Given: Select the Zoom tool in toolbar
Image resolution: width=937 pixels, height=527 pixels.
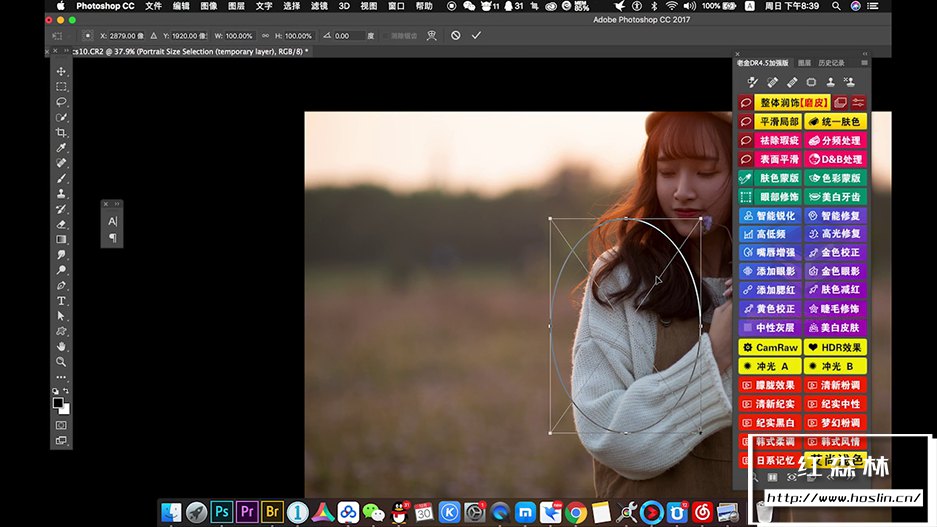Looking at the screenshot, I should pos(61,361).
